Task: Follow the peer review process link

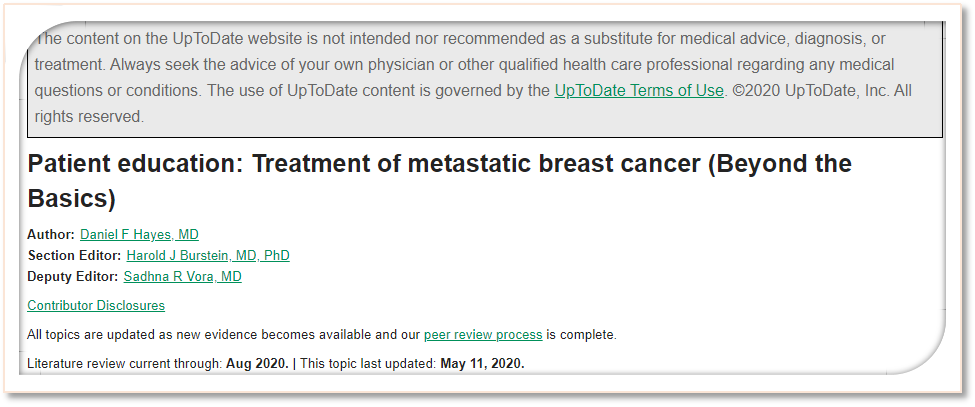Action: pos(483,335)
